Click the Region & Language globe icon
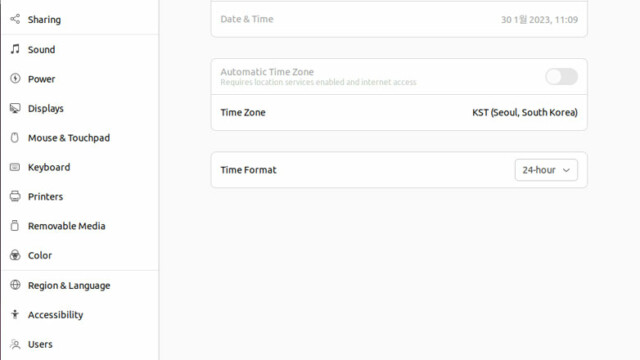The height and width of the screenshot is (360, 640). click(15, 285)
